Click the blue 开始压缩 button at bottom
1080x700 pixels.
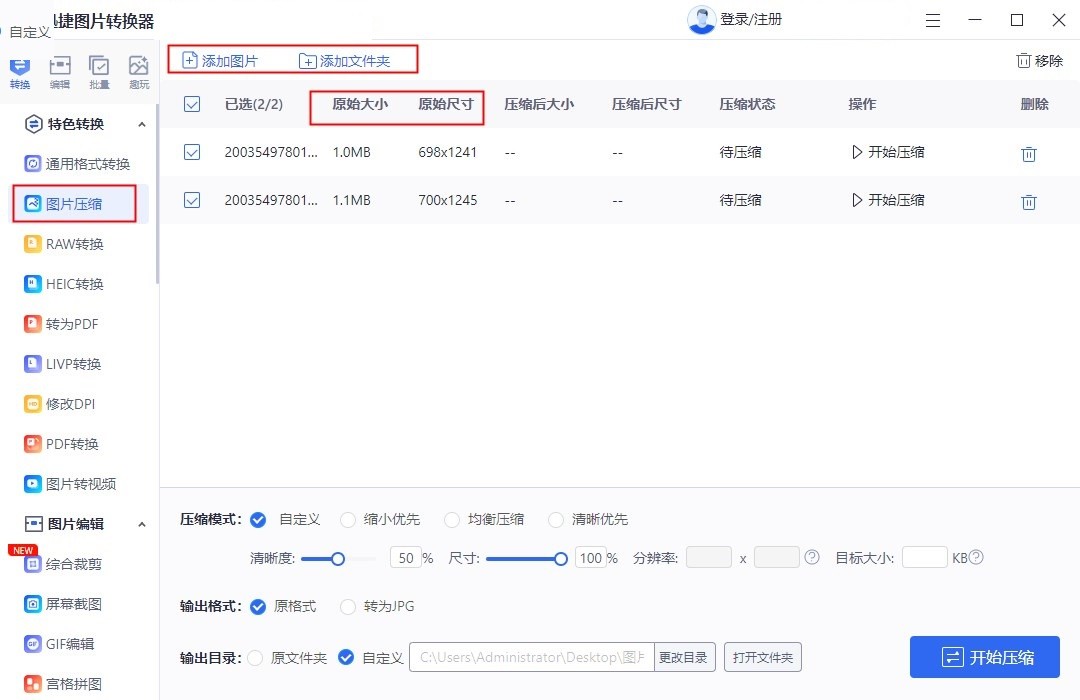pos(984,657)
